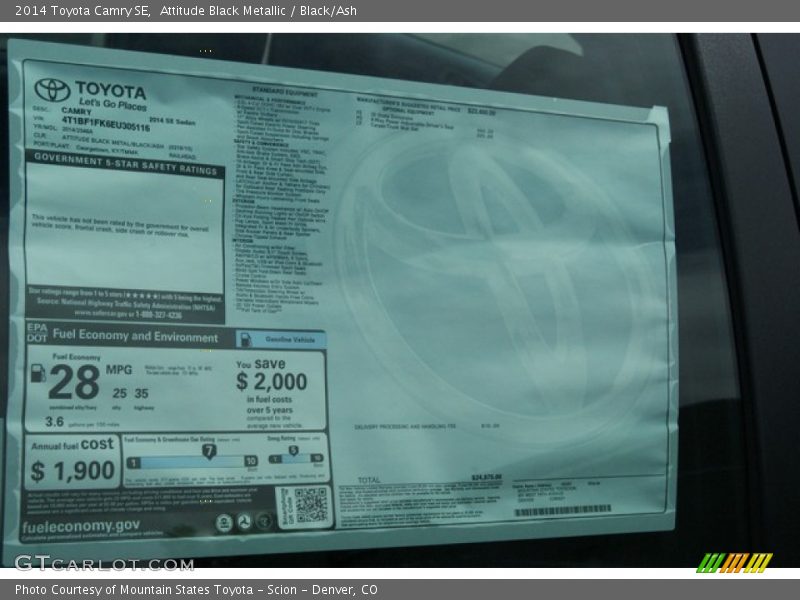Viewport: 800px width, 600px height.
Task: Click the TOYOTA wordmark on the sticker
Action: pos(111,90)
